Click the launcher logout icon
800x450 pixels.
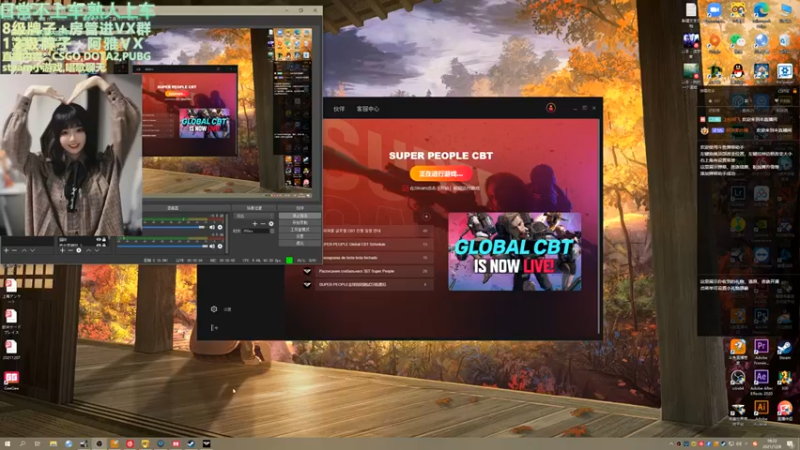214,328
